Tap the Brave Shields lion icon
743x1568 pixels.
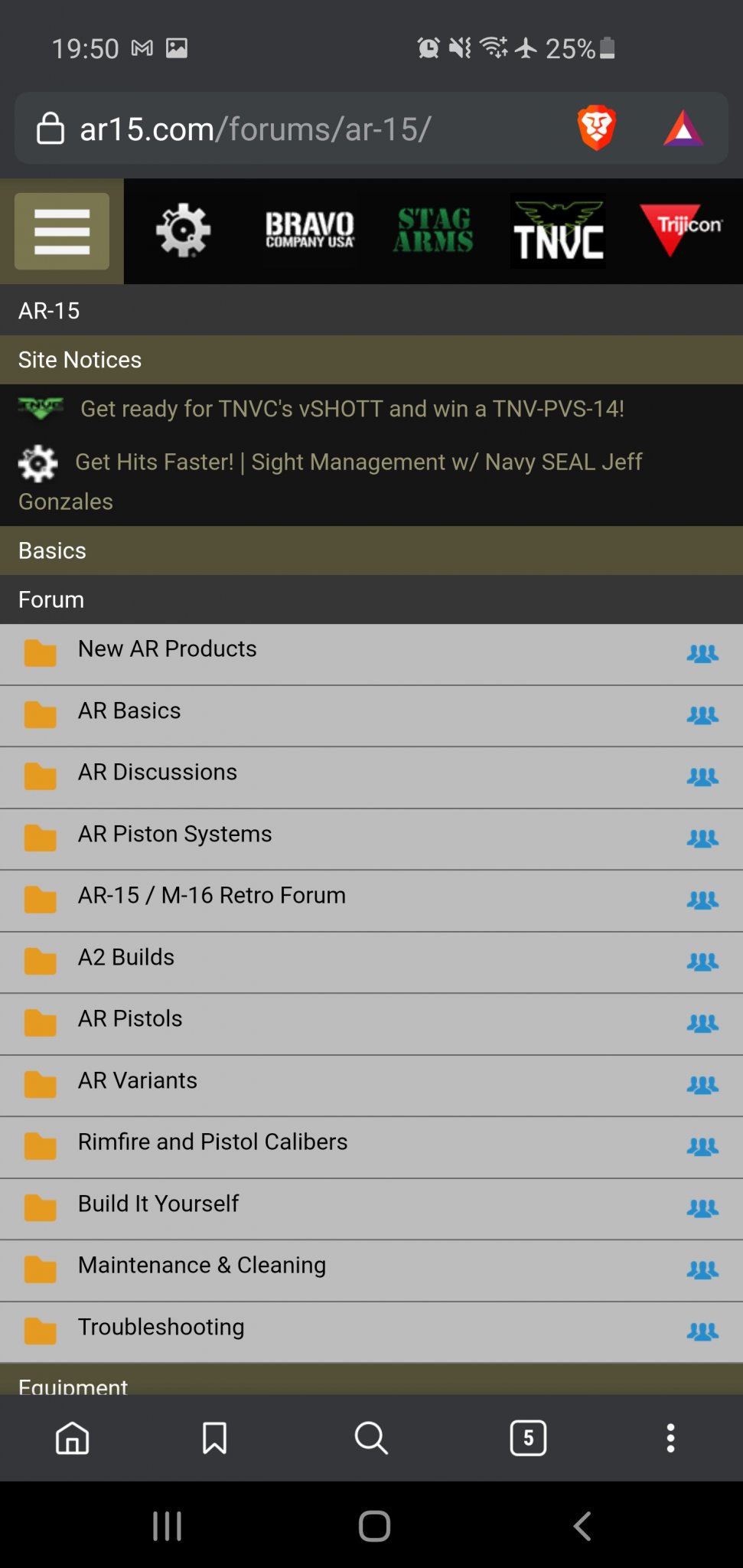596,128
